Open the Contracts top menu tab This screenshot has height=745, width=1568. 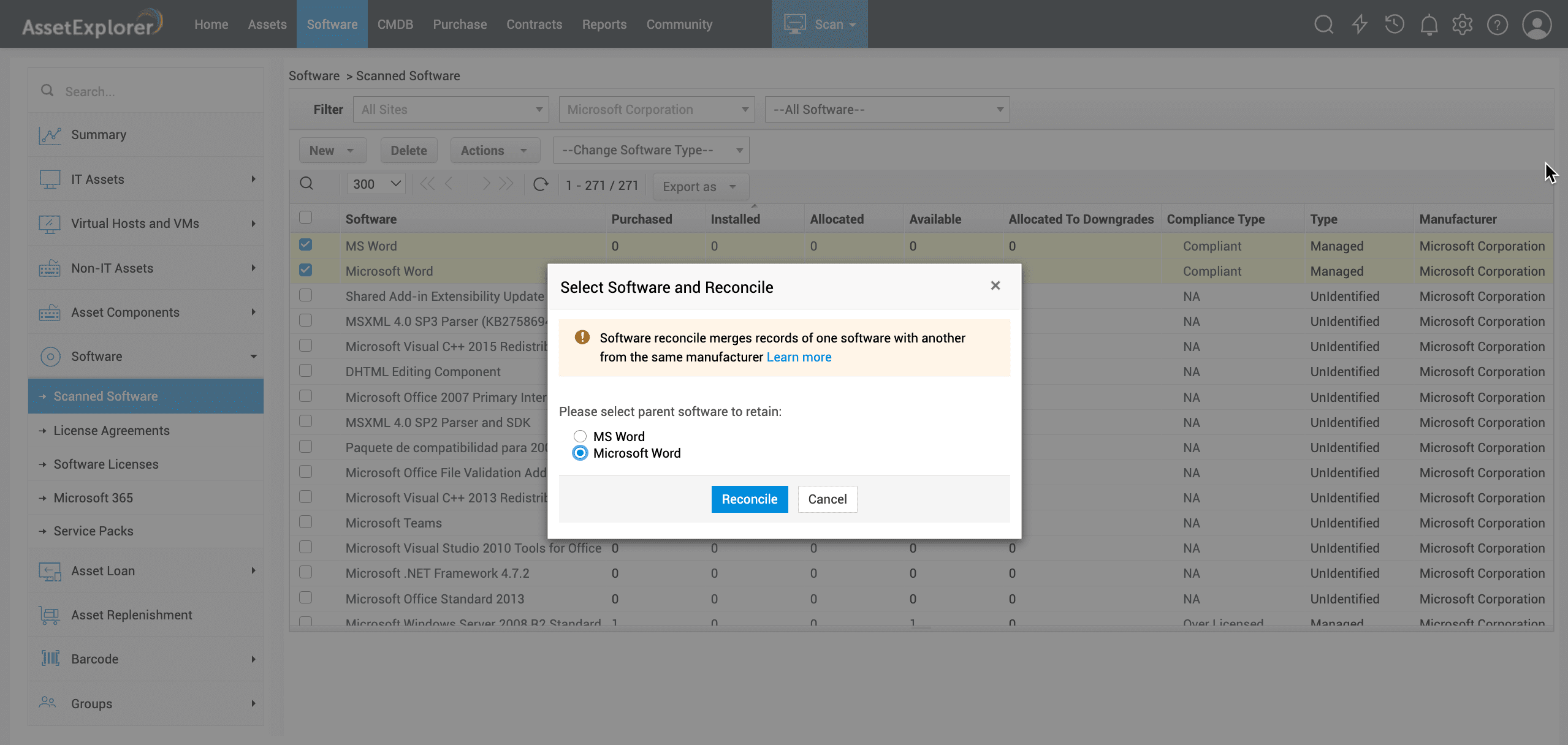pyautogui.click(x=534, y=25)
